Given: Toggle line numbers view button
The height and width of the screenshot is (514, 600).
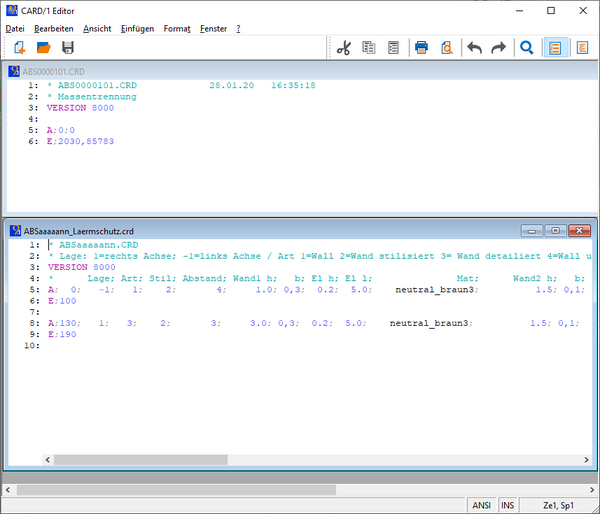Looking at the screenshot, I should pos(555,48).
